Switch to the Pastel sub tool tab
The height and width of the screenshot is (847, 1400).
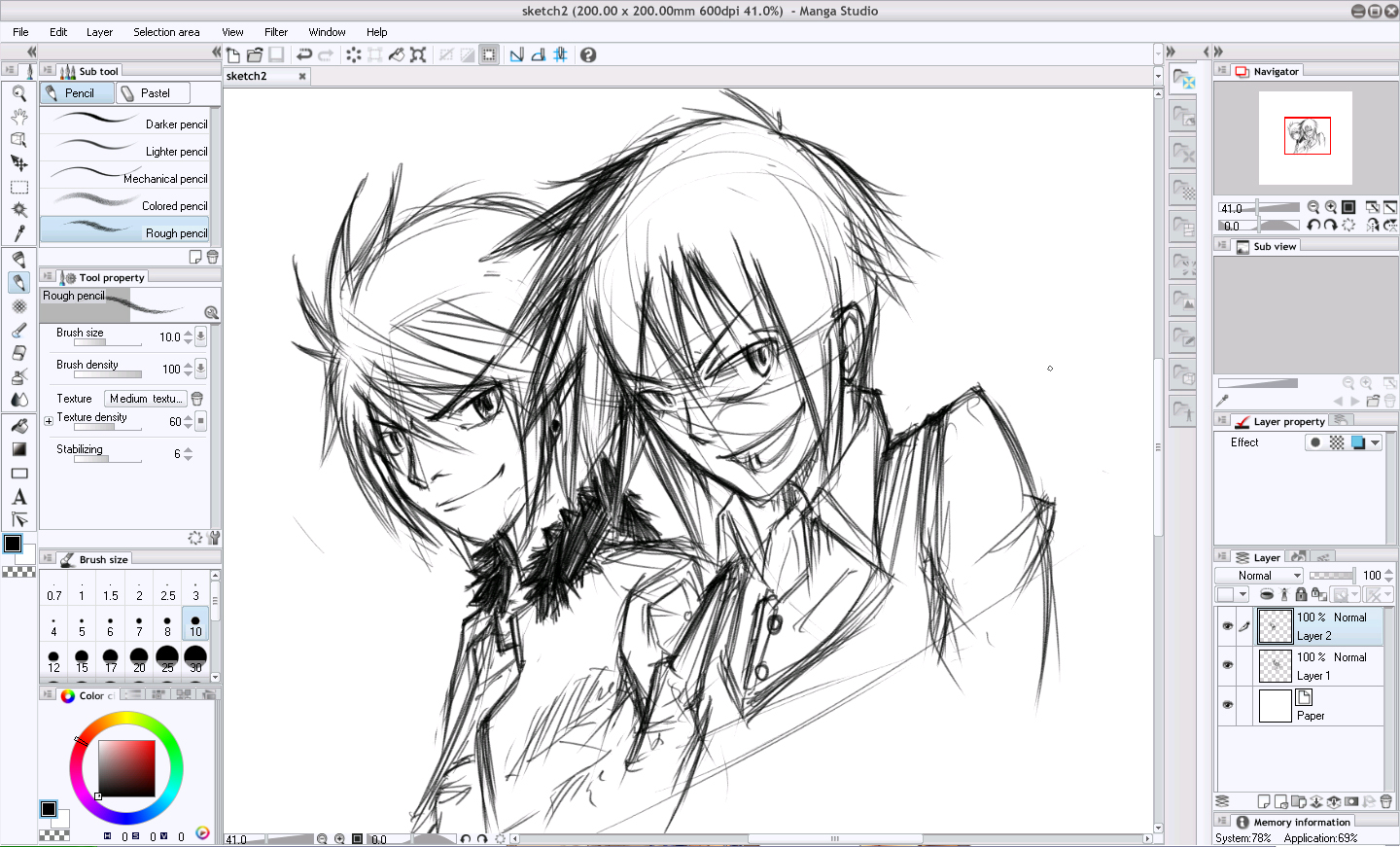pos(154,93)
